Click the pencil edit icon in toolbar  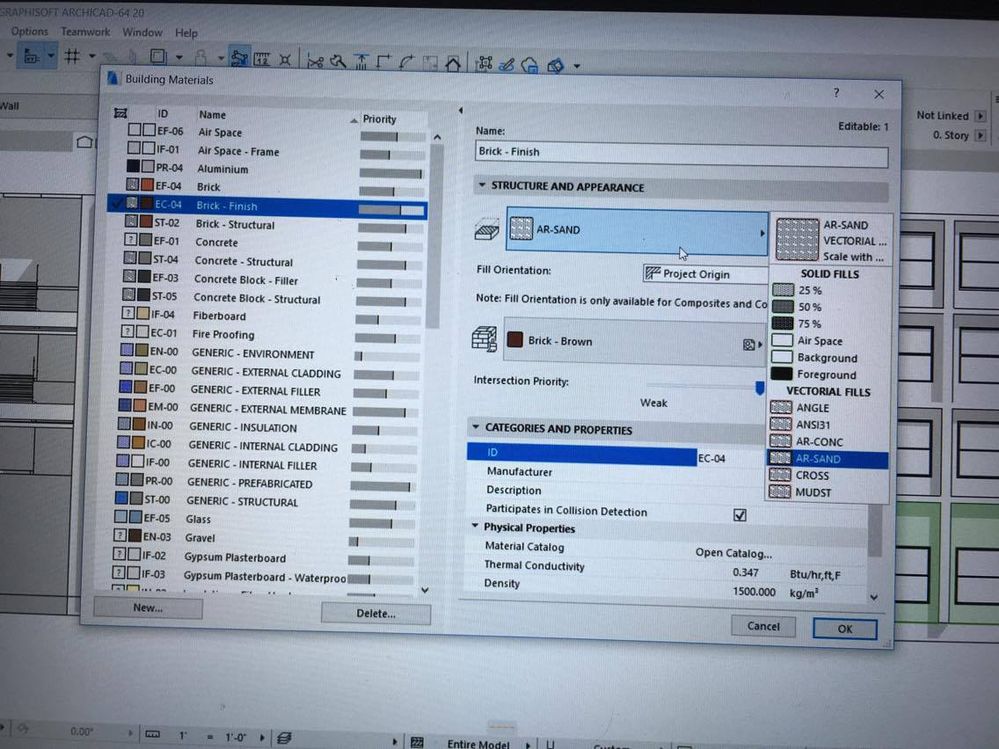507,64
